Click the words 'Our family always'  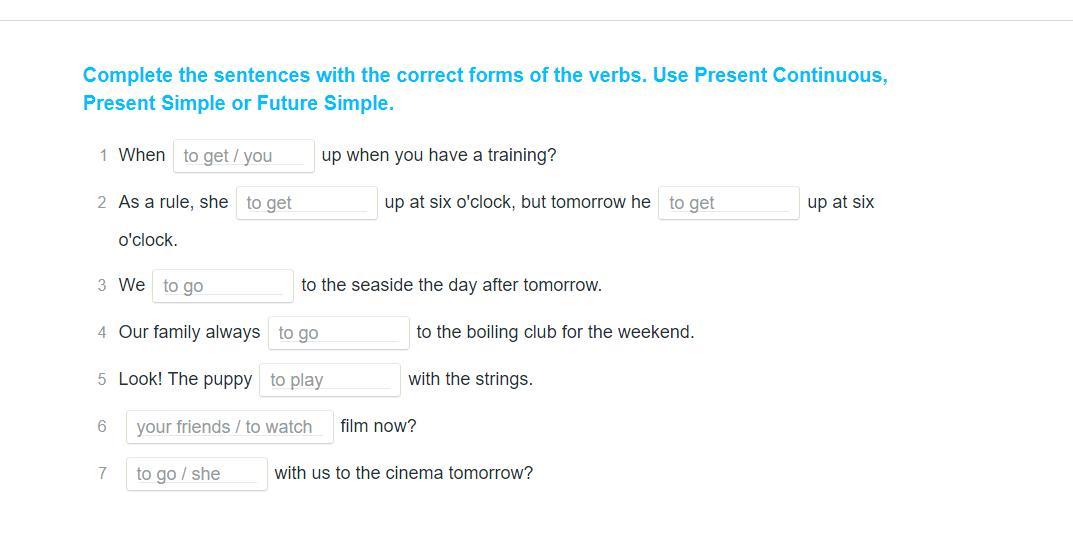pyautogui.click(x=189, y=332)
